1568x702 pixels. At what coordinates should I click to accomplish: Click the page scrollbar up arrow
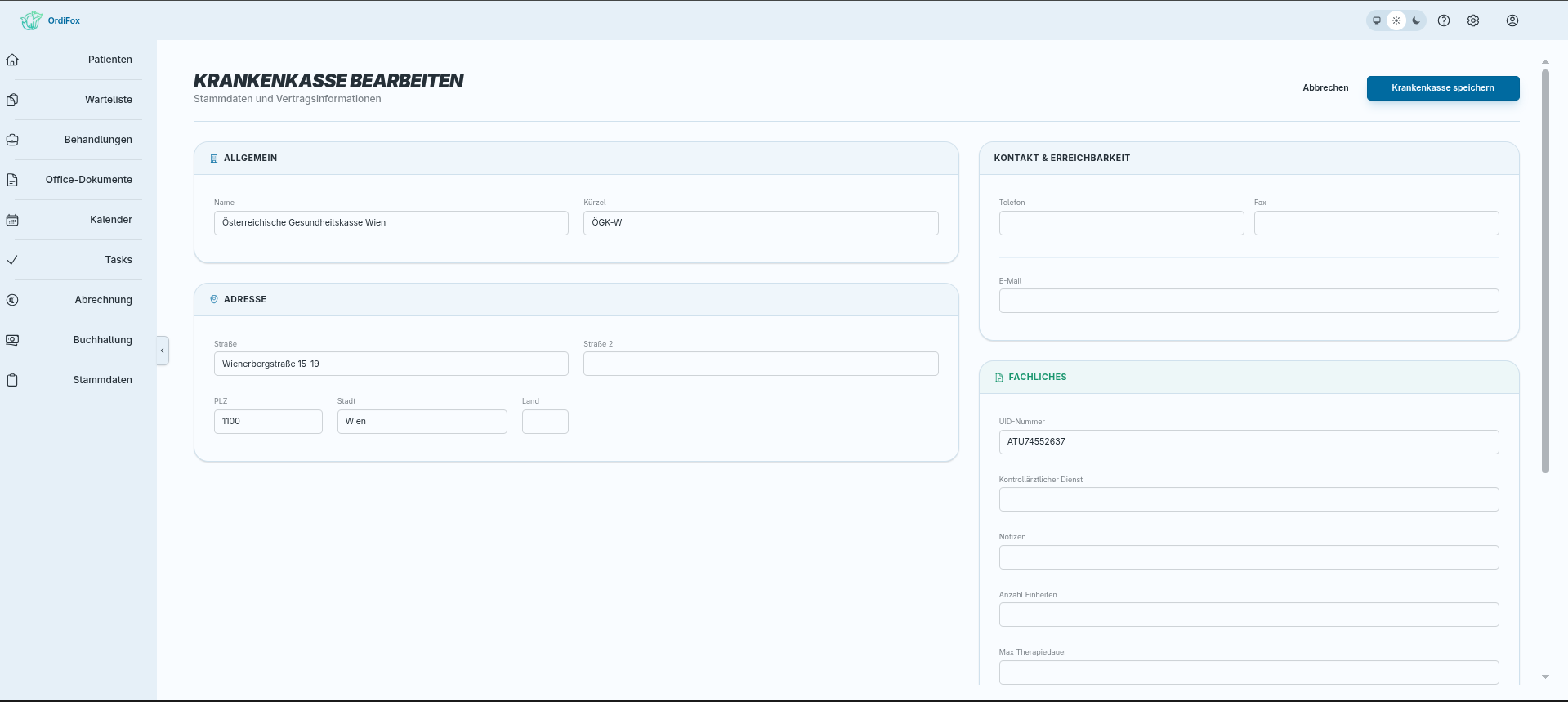[1545, 62]
